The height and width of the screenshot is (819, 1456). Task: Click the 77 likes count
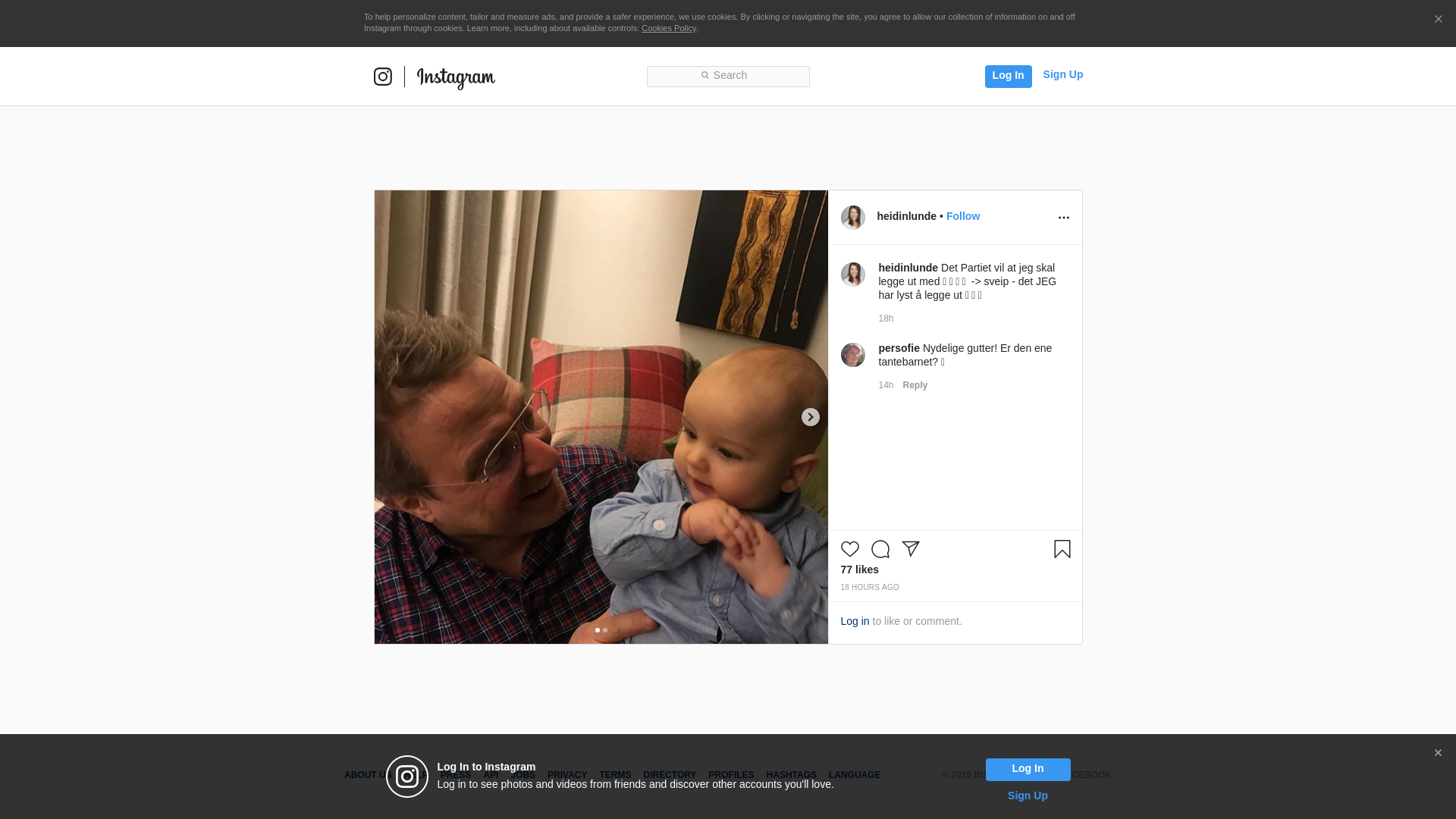(860, 570)
